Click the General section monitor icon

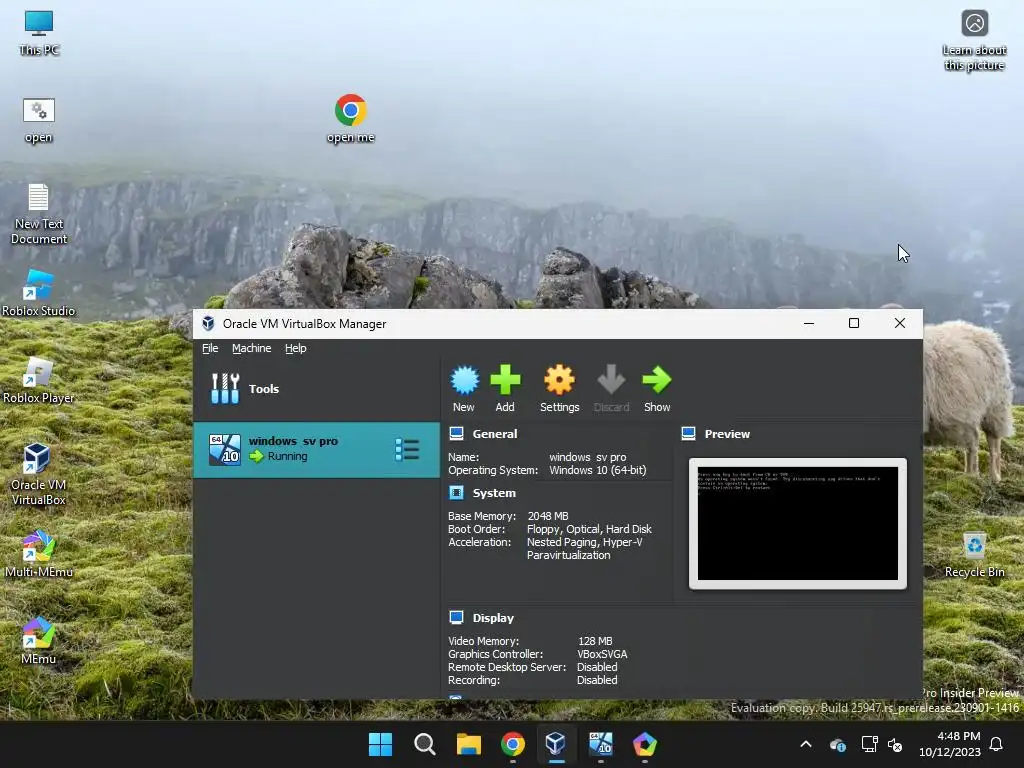[x=456, y=434]
